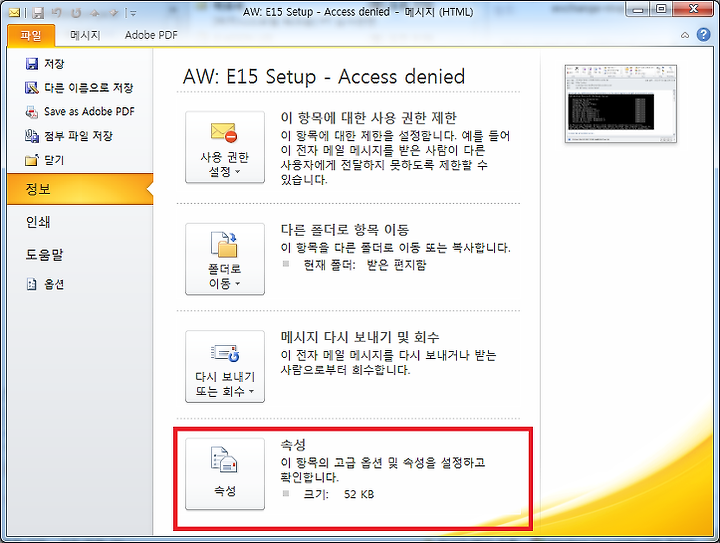The image size is (720, 543).
Task: Click the next item down arrow
Action: pos(114,13)
